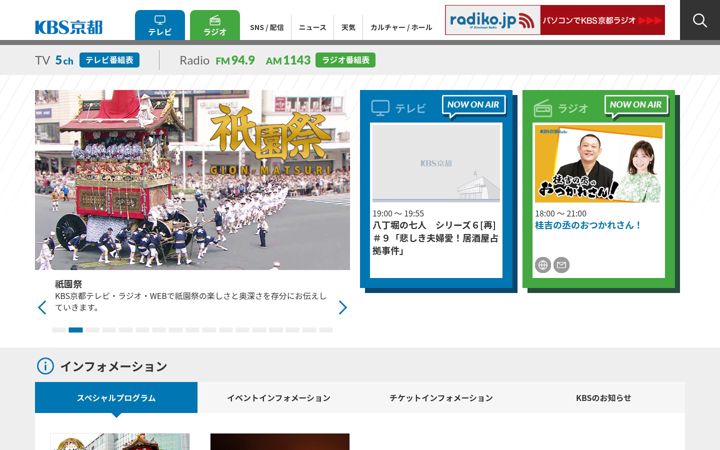Select the last carousel indicator dot
This screenshot has width=720, height=450.
[x=326, y=330]
